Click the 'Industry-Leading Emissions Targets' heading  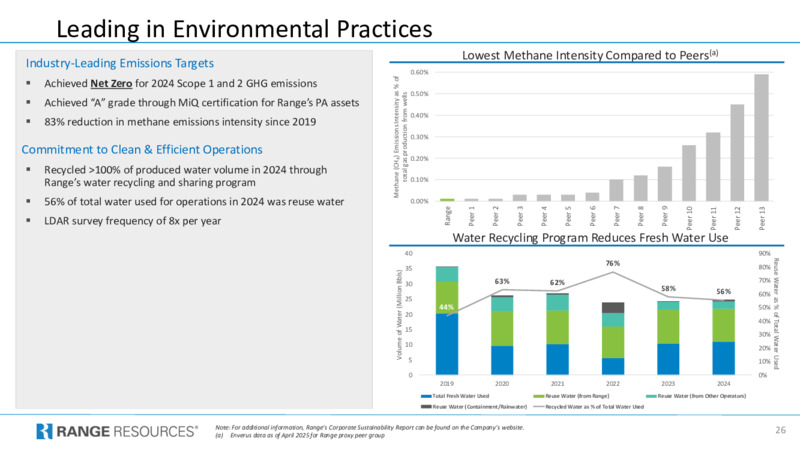tap(119, 63)
